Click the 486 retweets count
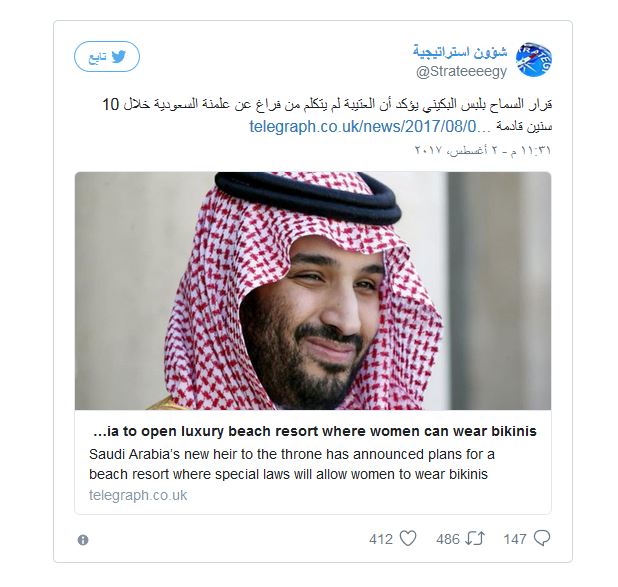Screen dimensions: 618x587 (x=448, y=539)
